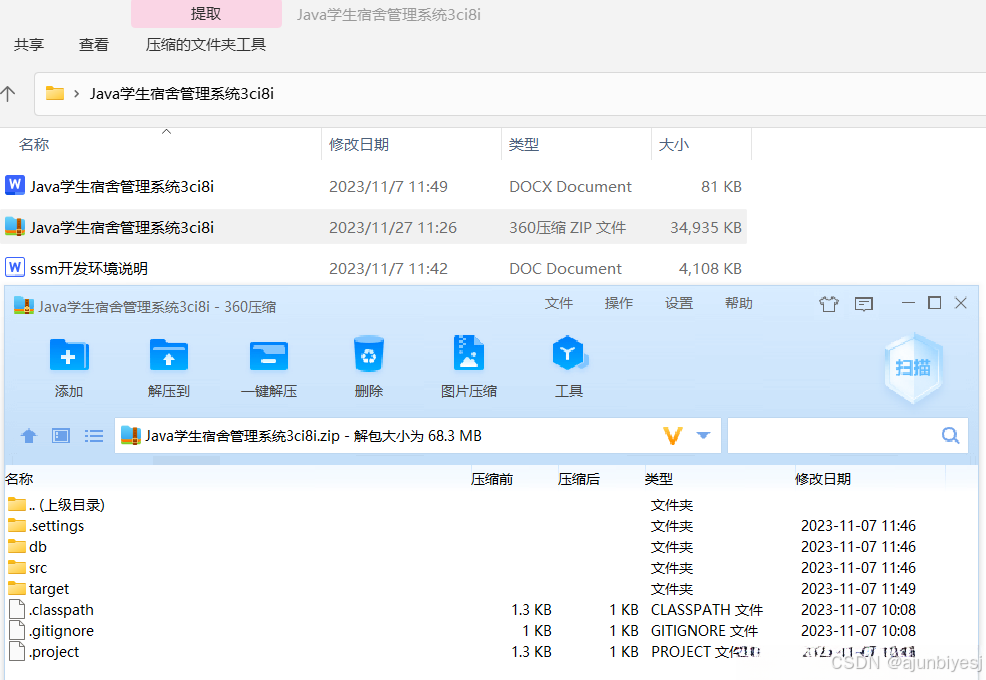Switch to thumbnail view icon in 360压缩

(x=61, y=435)
